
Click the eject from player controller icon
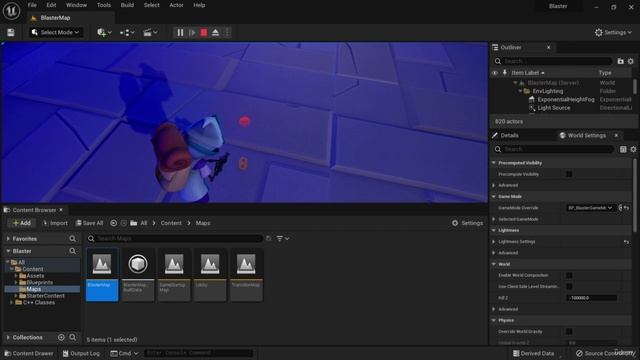(x=216, y=33)
